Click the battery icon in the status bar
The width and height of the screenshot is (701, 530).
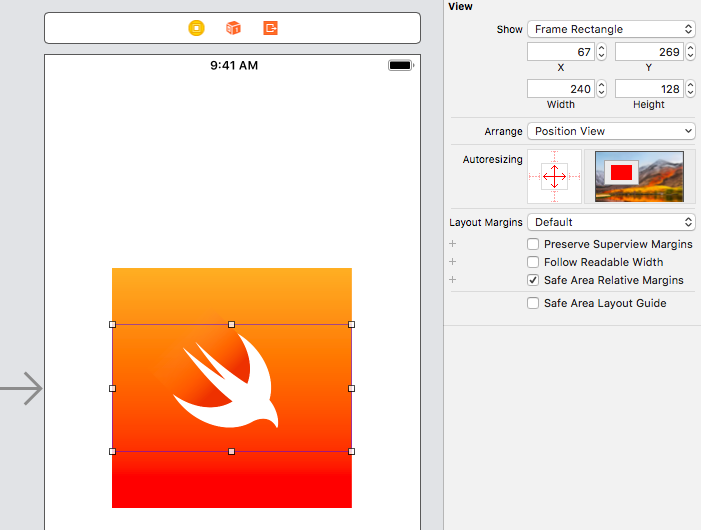pos(401,65)
